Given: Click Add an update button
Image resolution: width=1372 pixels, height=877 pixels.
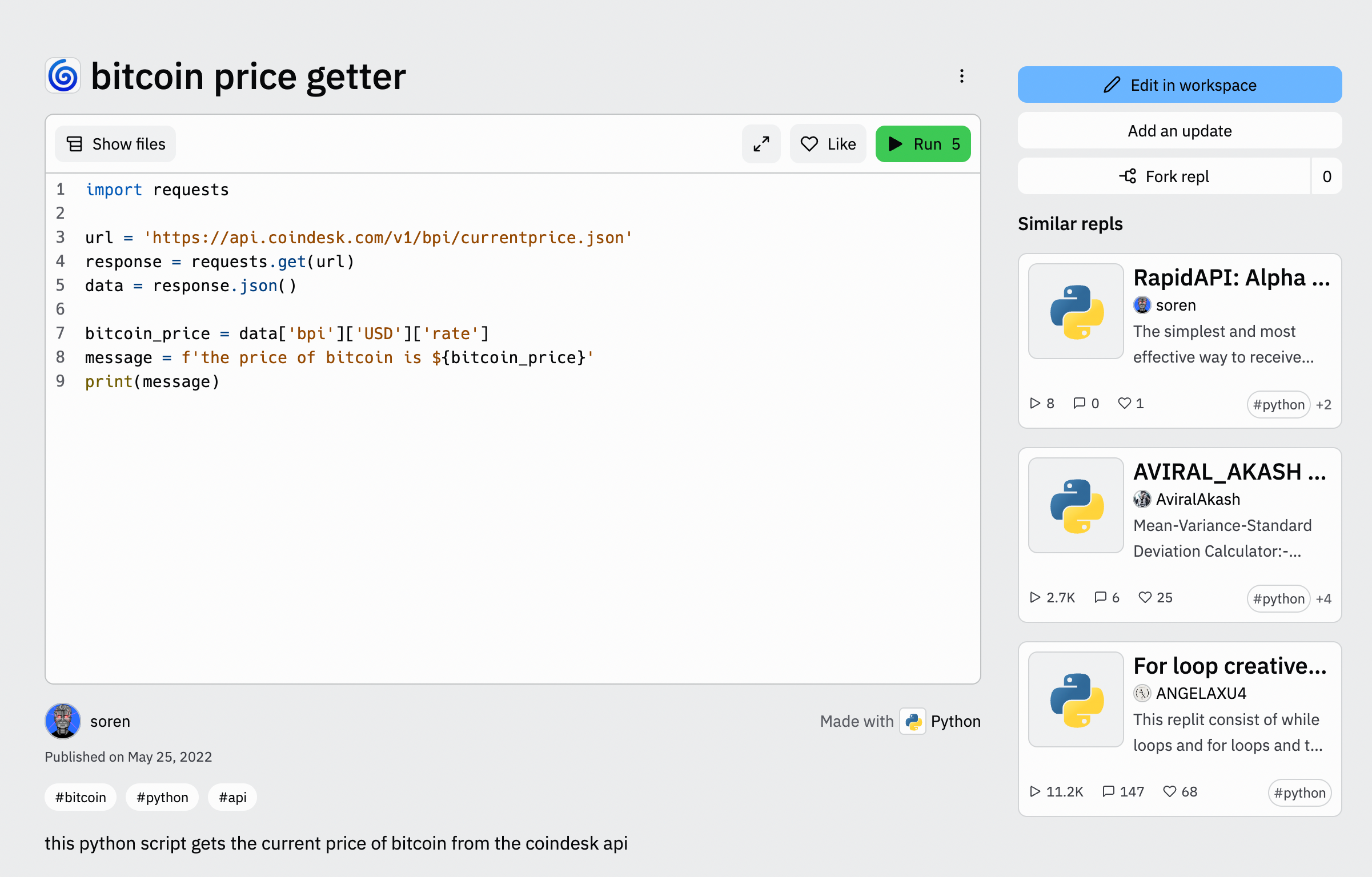Looking at the screenshot, I should tap(1180, 131).
